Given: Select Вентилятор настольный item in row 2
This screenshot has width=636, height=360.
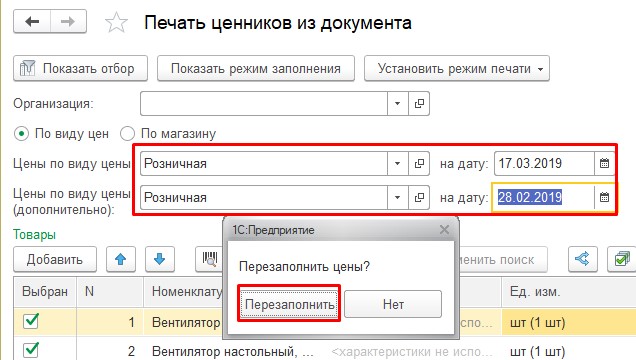Looking at the screenshot, I should [x=232, y=351].
